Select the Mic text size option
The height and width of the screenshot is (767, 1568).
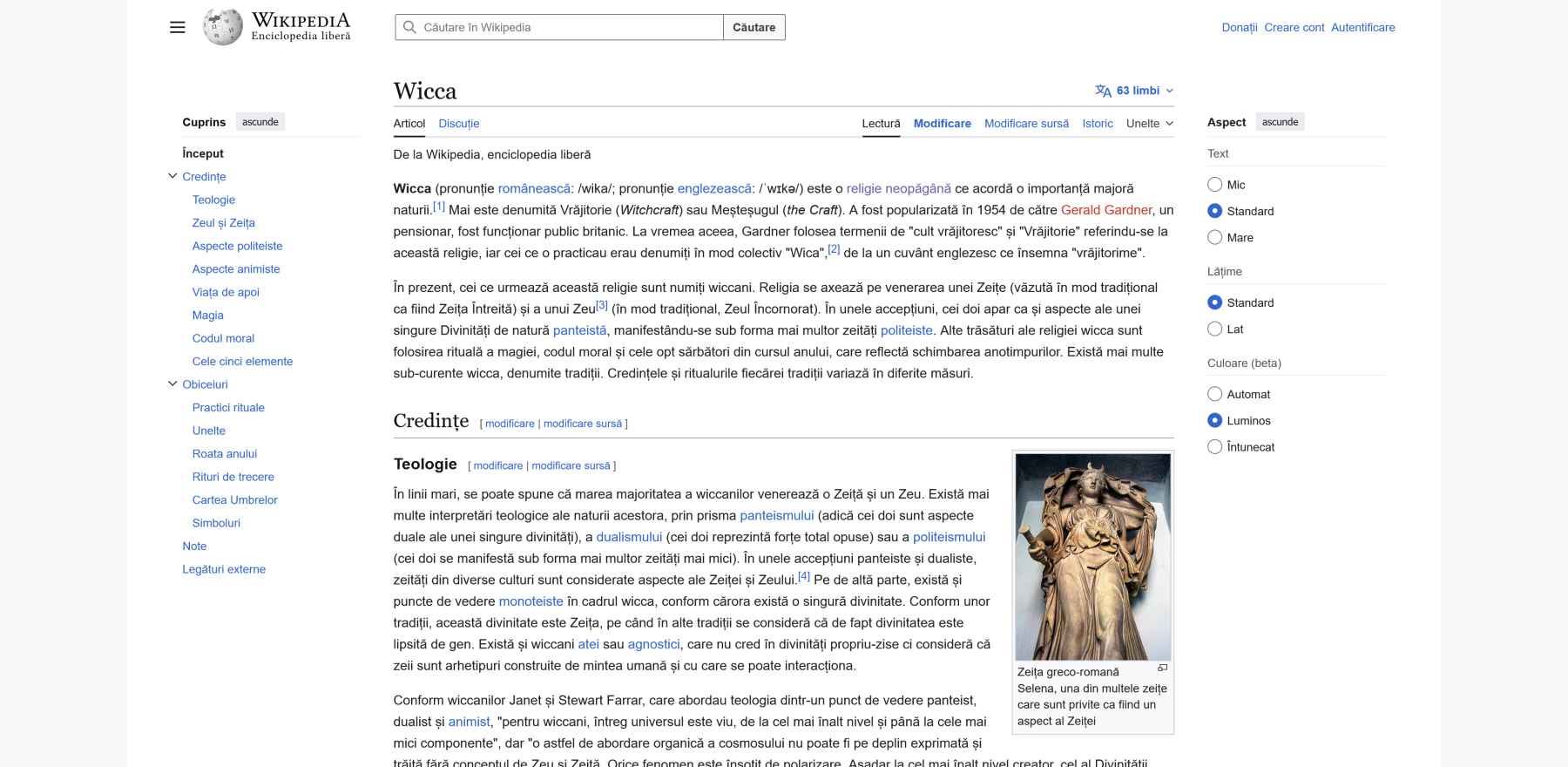click(x=1214, y=185)
